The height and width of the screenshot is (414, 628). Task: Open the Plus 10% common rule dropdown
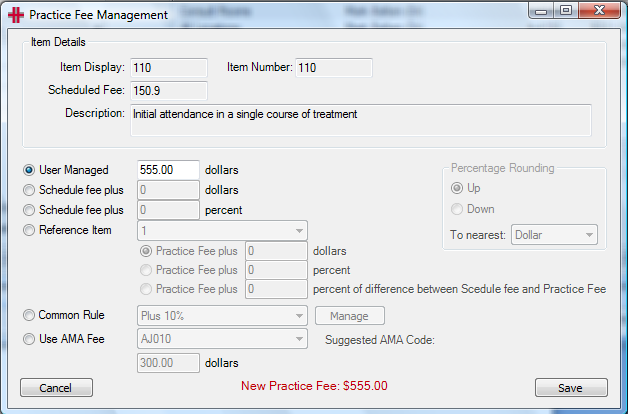tap(222, 316)
